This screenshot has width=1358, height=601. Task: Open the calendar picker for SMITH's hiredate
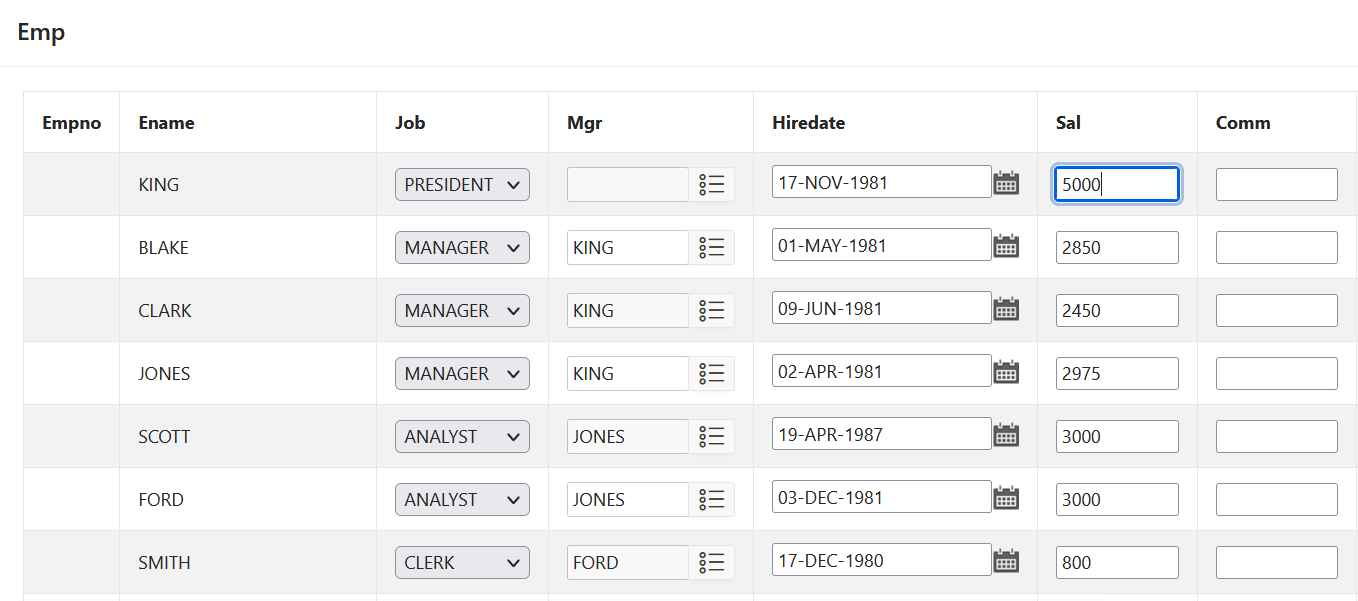click(x=1007, y=560)
